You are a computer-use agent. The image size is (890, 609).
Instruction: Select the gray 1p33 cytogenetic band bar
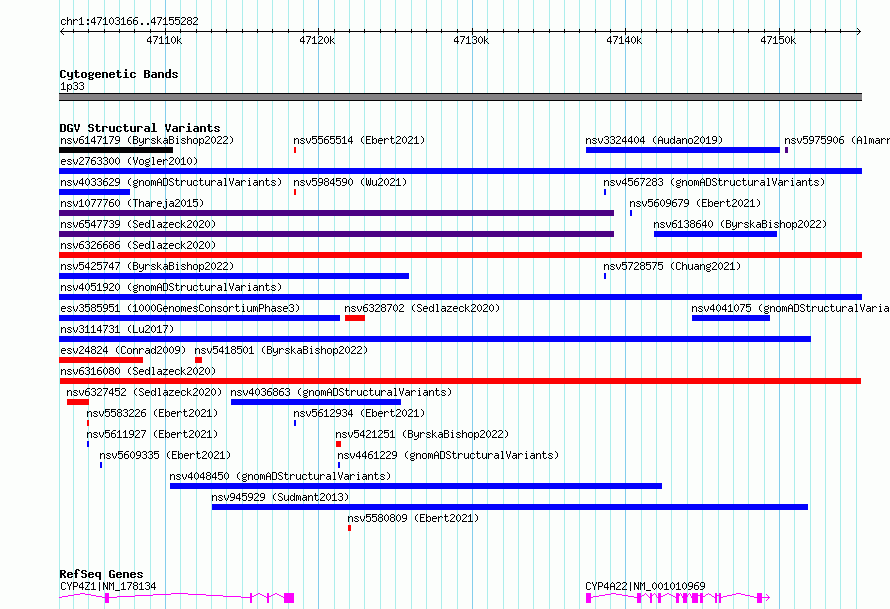[x=460, y=97]
